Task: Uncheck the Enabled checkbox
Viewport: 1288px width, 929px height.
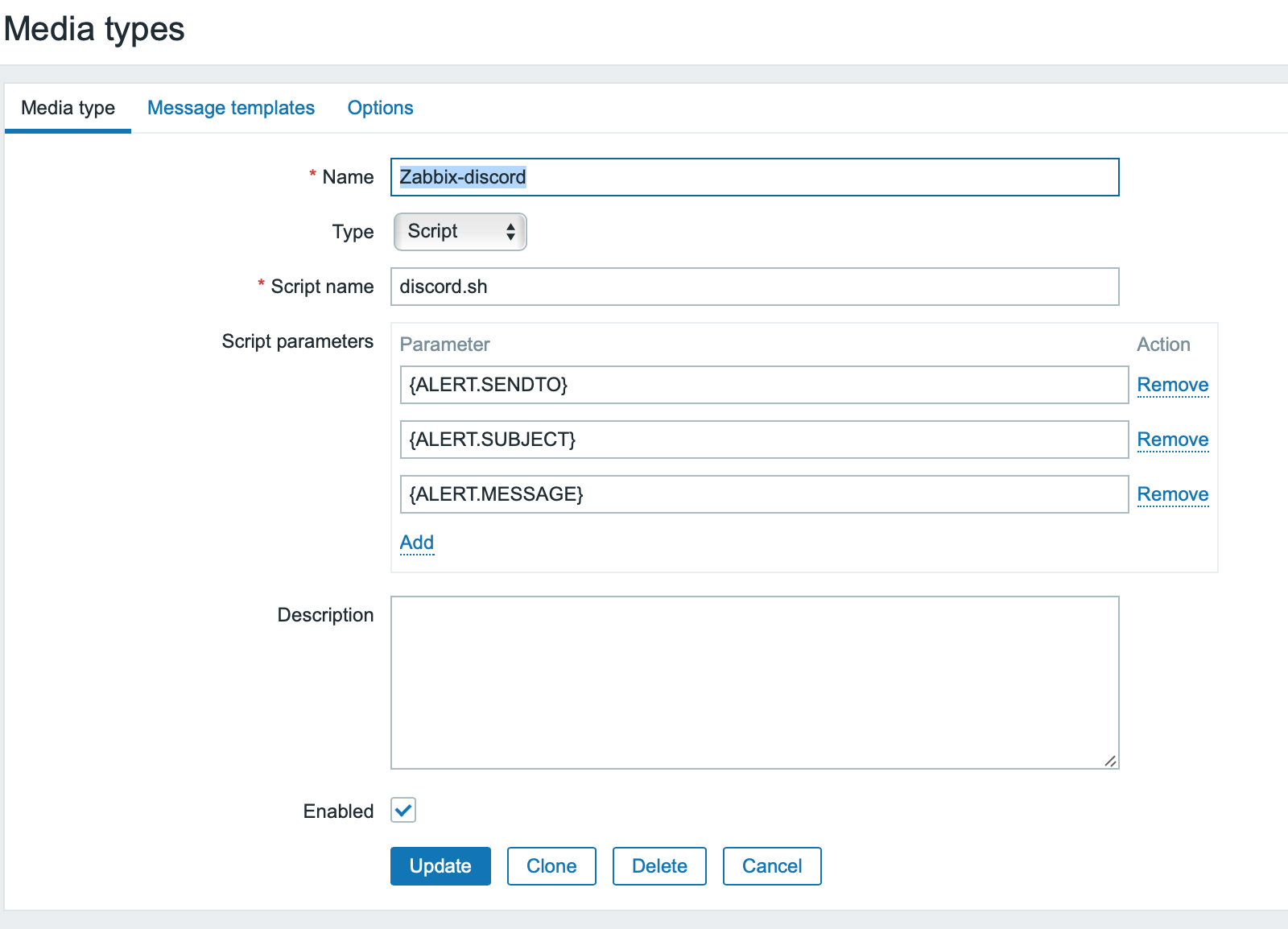Action: coord(403,810)
